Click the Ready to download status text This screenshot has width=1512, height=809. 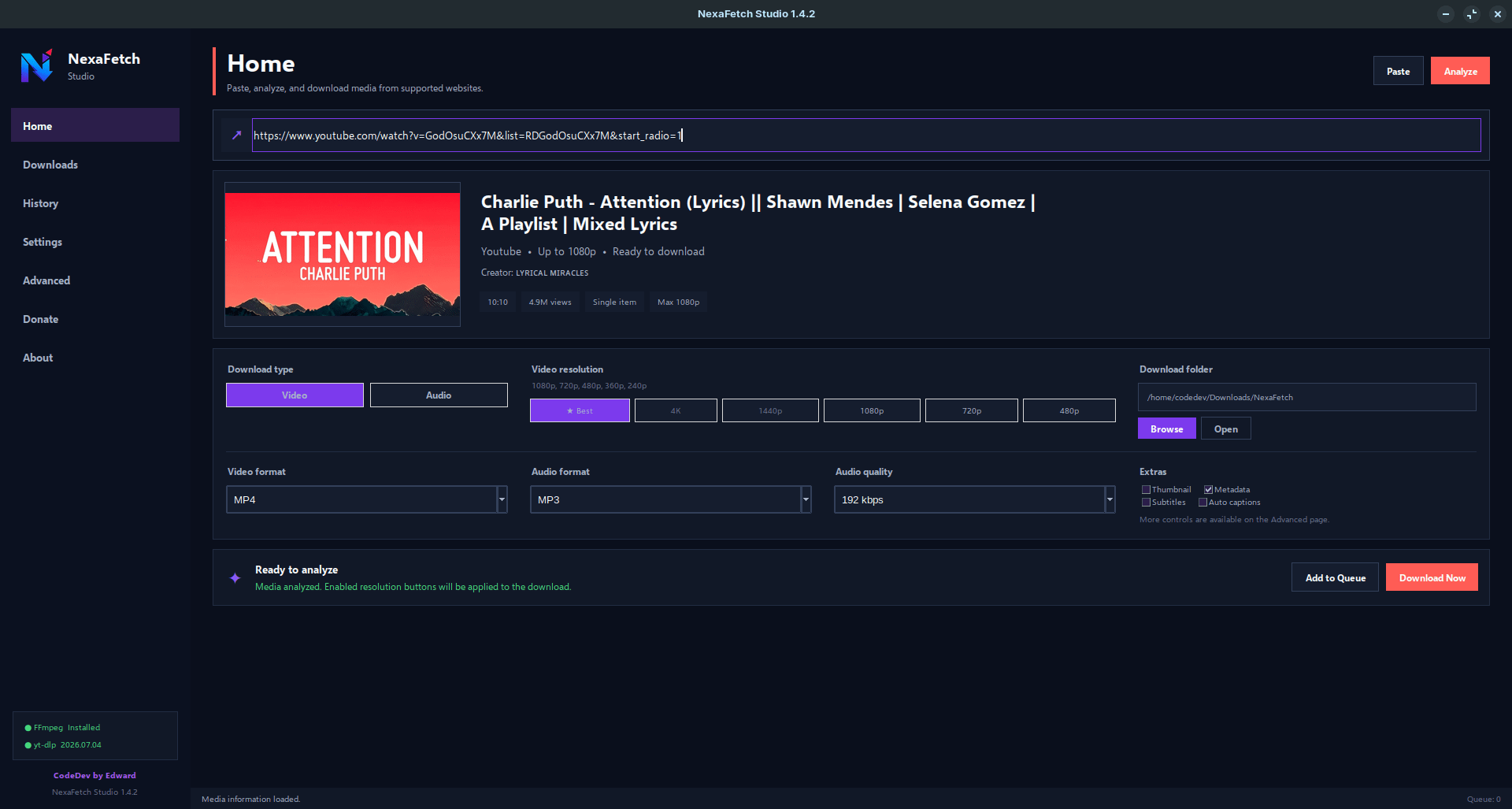tap(658, 251)
